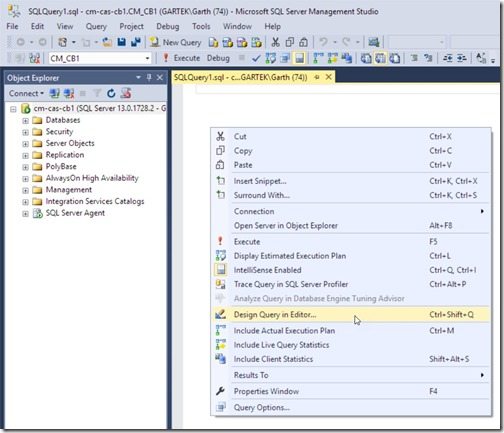Open the Connection submenu

pos(351,211)
